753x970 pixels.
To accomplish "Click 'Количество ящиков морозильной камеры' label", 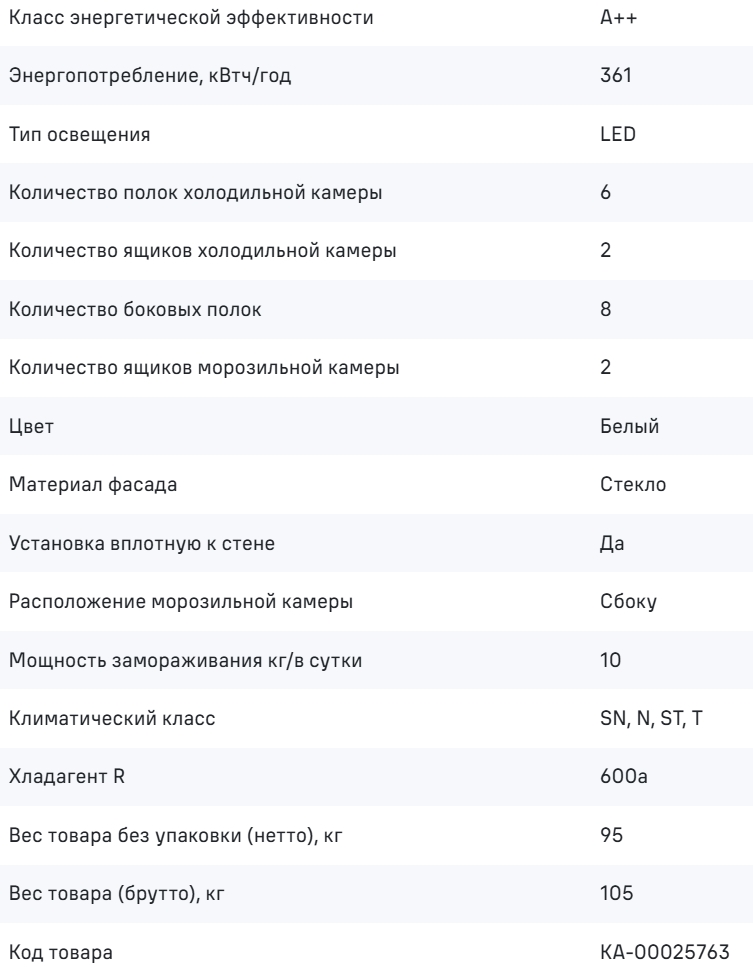I will [x=204, y=367].
